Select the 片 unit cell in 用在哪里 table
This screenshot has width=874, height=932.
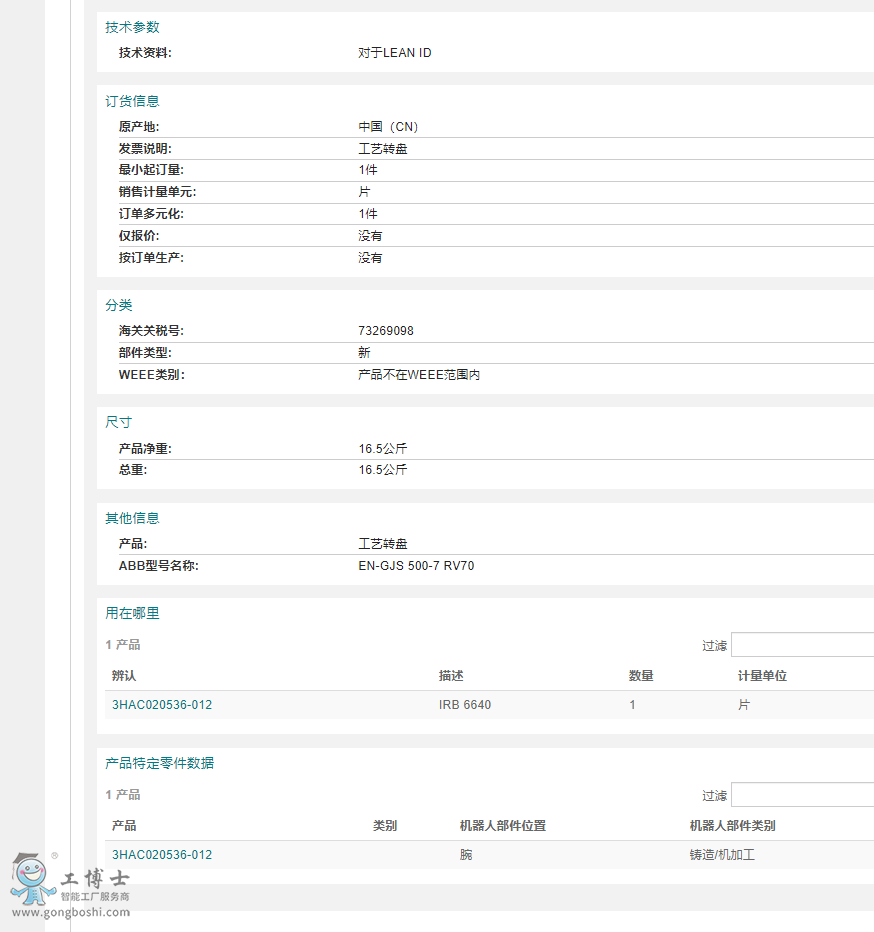tap(744, 705)
